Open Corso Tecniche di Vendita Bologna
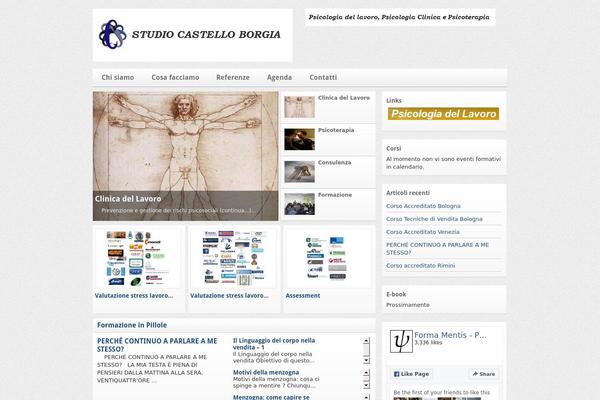This screenshot has width=600, height=400. point(434,219)
